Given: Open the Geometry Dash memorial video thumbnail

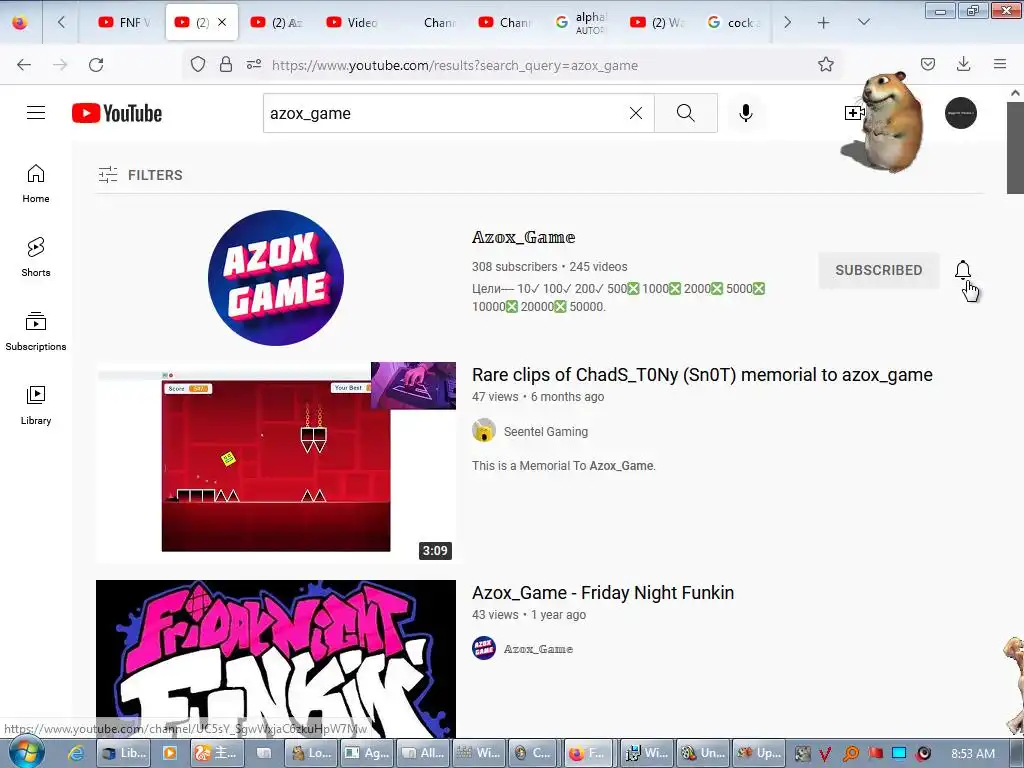Looking at the screenshot, I should coord(276,462).
